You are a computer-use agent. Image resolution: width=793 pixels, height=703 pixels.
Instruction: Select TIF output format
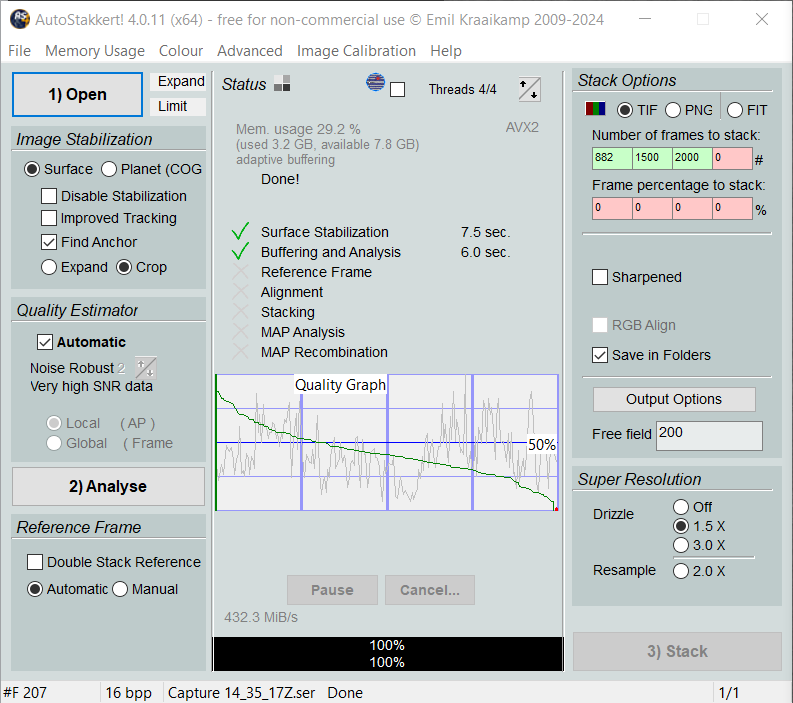pos(625,110)
